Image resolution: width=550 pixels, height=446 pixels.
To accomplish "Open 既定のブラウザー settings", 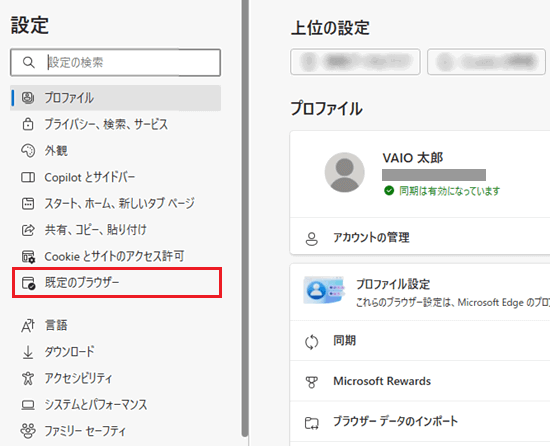I will click(x=117, y=283).
